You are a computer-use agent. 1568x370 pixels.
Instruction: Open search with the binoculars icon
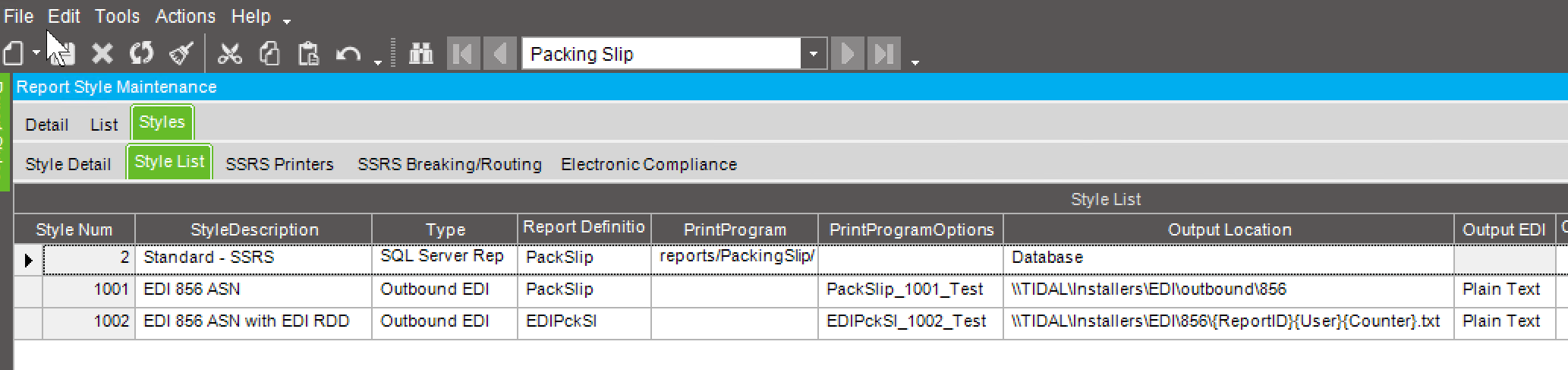pyautogui.click(x=421, y=54)
